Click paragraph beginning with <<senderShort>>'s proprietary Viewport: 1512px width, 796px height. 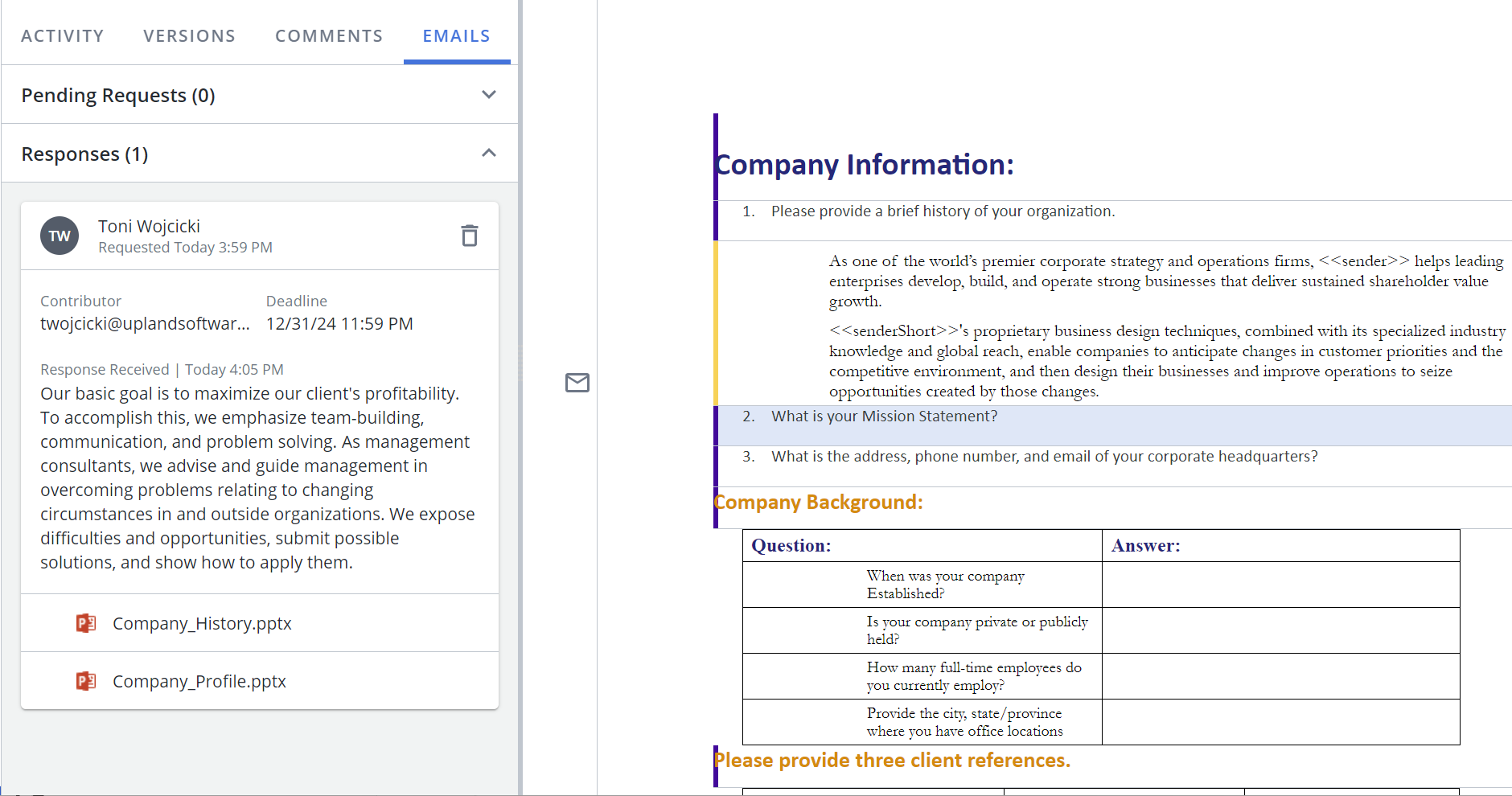pyautogui.click(x=1168, y=361)
